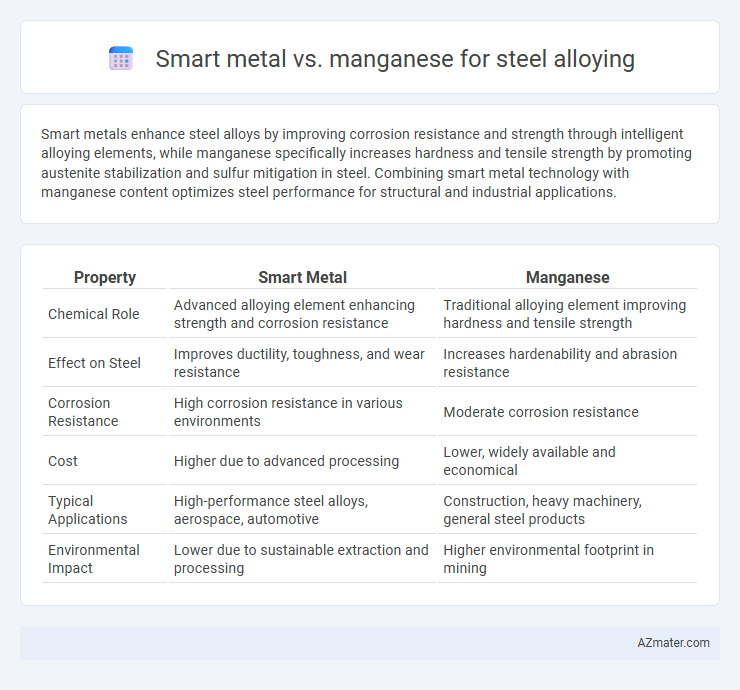Select cell 'Increases hardenability and abrasion resistance'
This screenshot has height=690, width=740.
[567, 363]
